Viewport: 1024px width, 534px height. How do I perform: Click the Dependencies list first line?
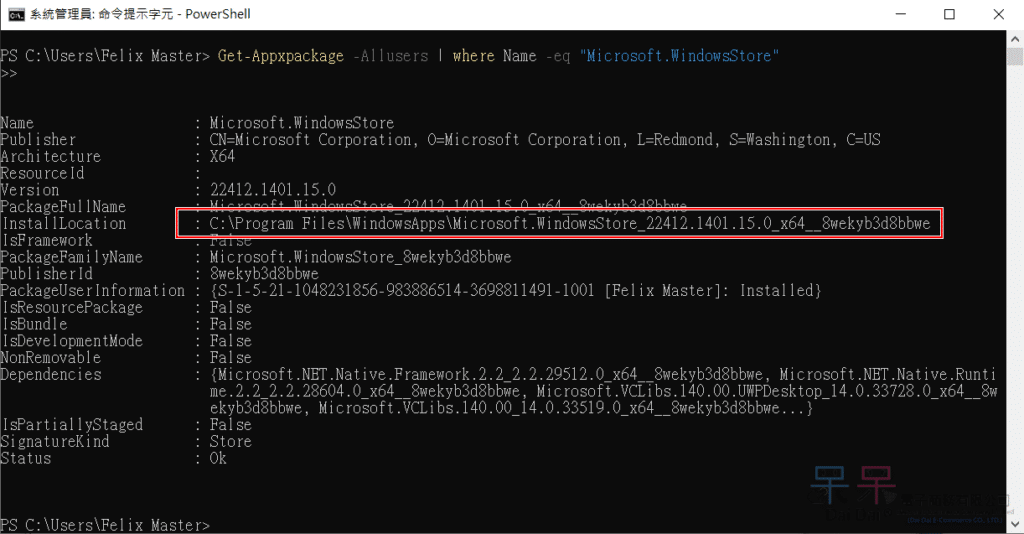point(600,375)
